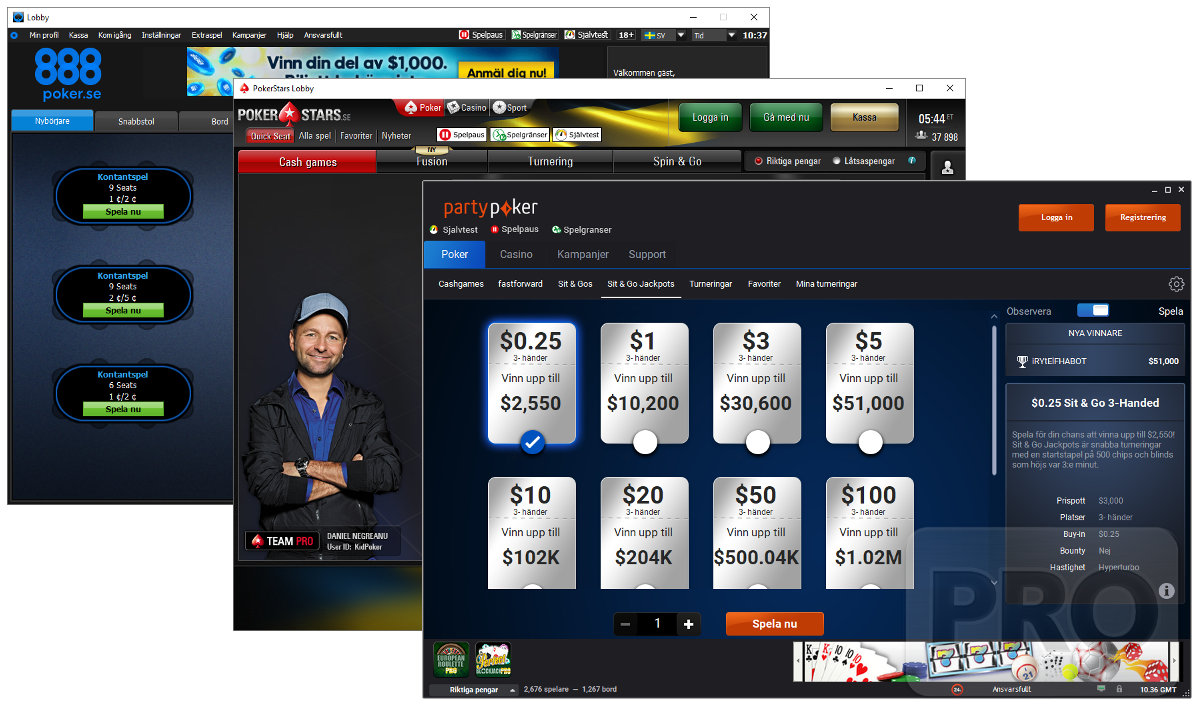Click the orange Spela nu button in partypoker
The height and width of the screenshot is (704, 1200).
(775, 624)
